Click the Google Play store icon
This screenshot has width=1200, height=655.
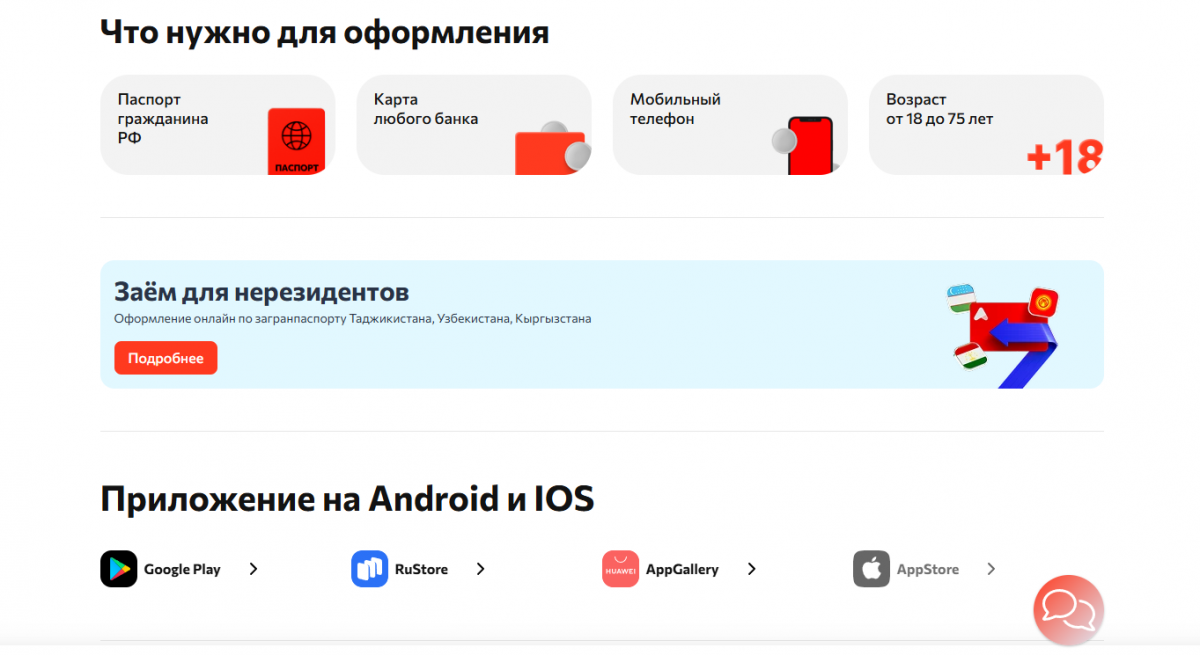[119, 569]
